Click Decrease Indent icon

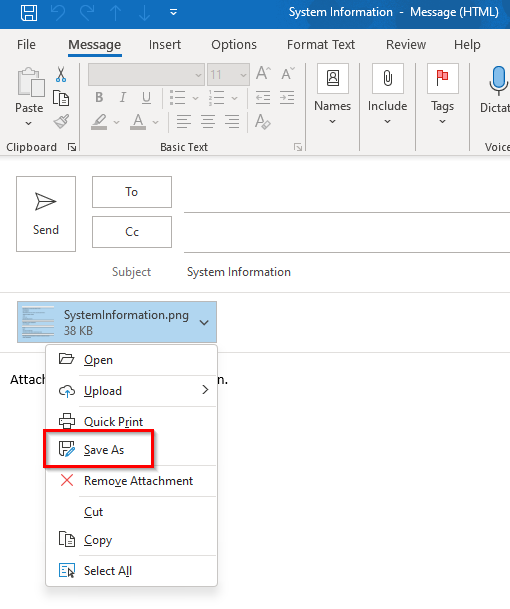pos(263,97)
